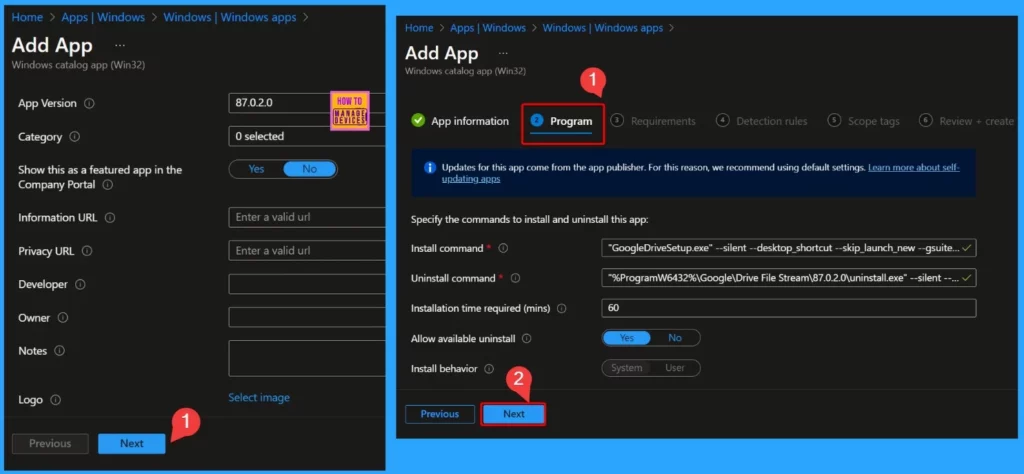
Task: Click Home breadcrumb in right panel
Action: pyautogui.click(x=419, y=28)
